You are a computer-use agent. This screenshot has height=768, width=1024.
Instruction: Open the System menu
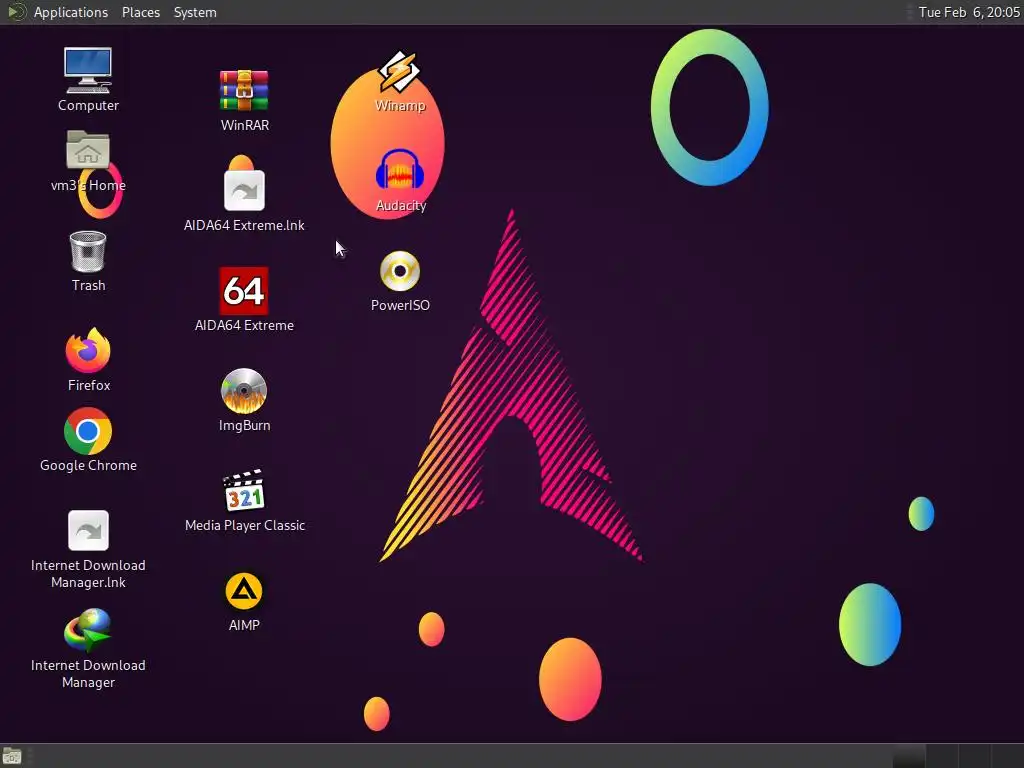195,12
